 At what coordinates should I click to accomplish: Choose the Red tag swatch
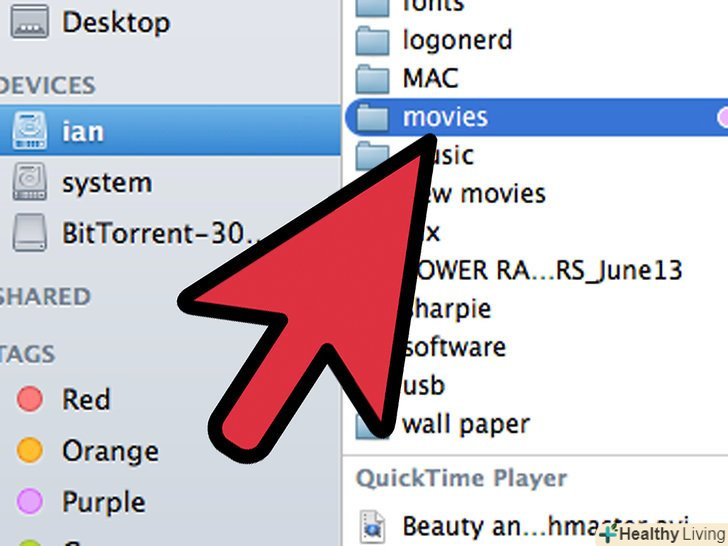coord(30,399)
